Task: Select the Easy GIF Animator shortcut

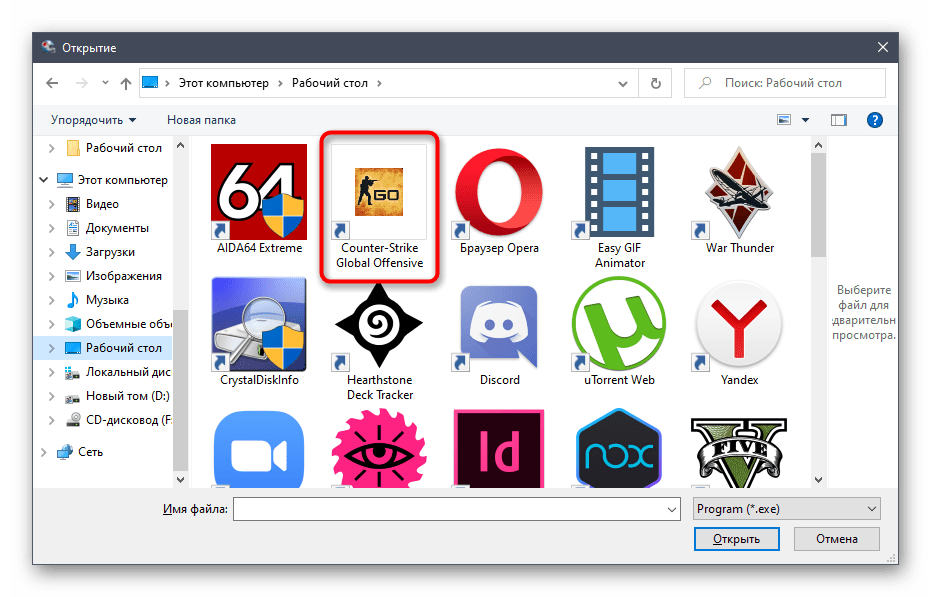Action: 619,192
